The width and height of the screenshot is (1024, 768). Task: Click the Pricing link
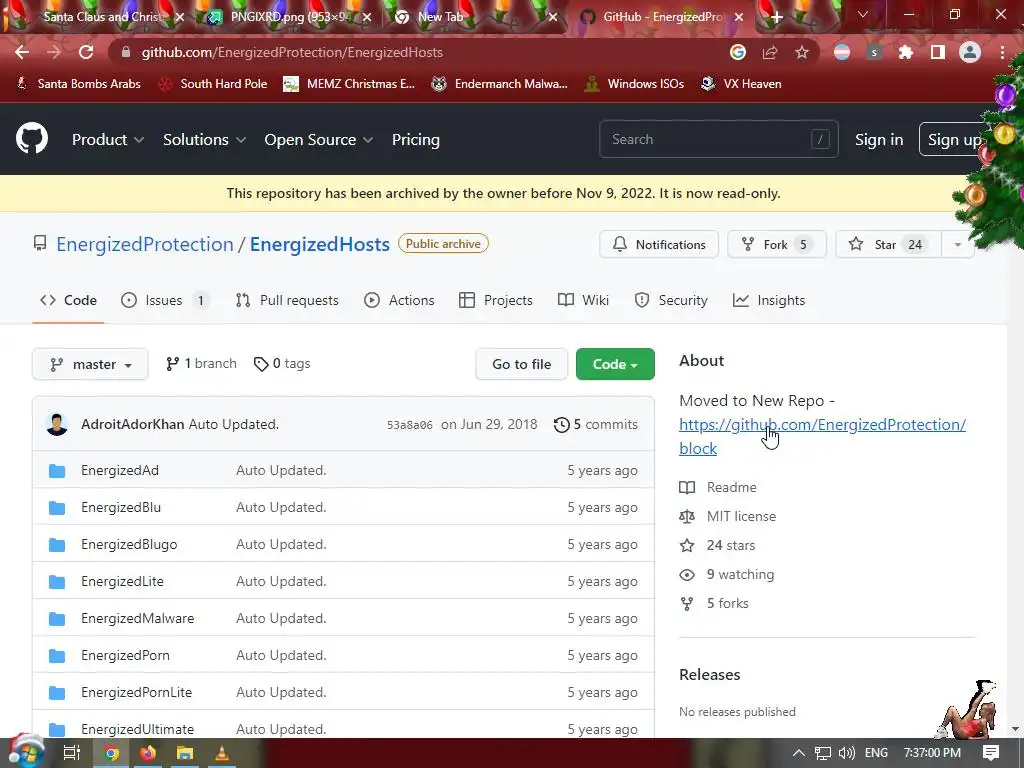click(415, 140)
